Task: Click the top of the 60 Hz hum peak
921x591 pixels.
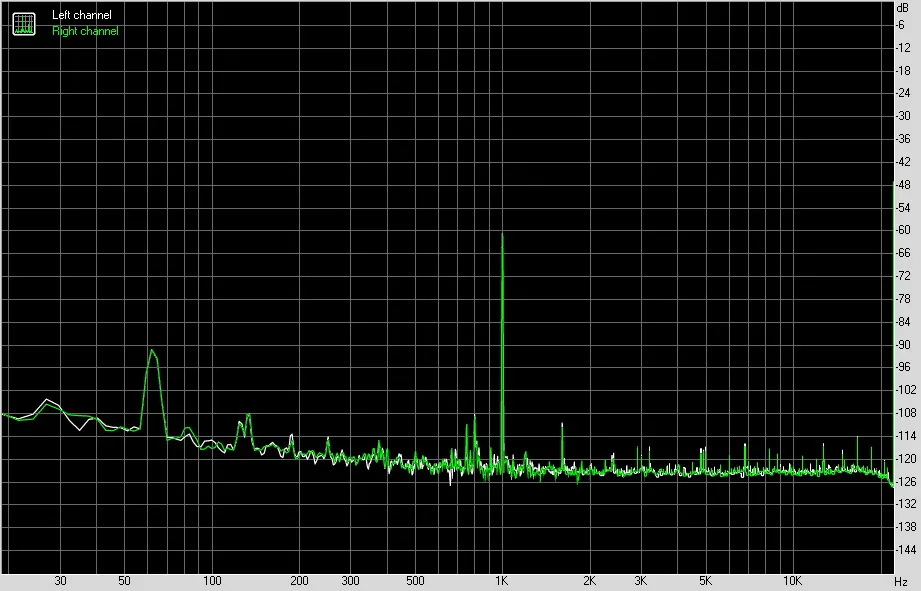Action: (152, 351)
